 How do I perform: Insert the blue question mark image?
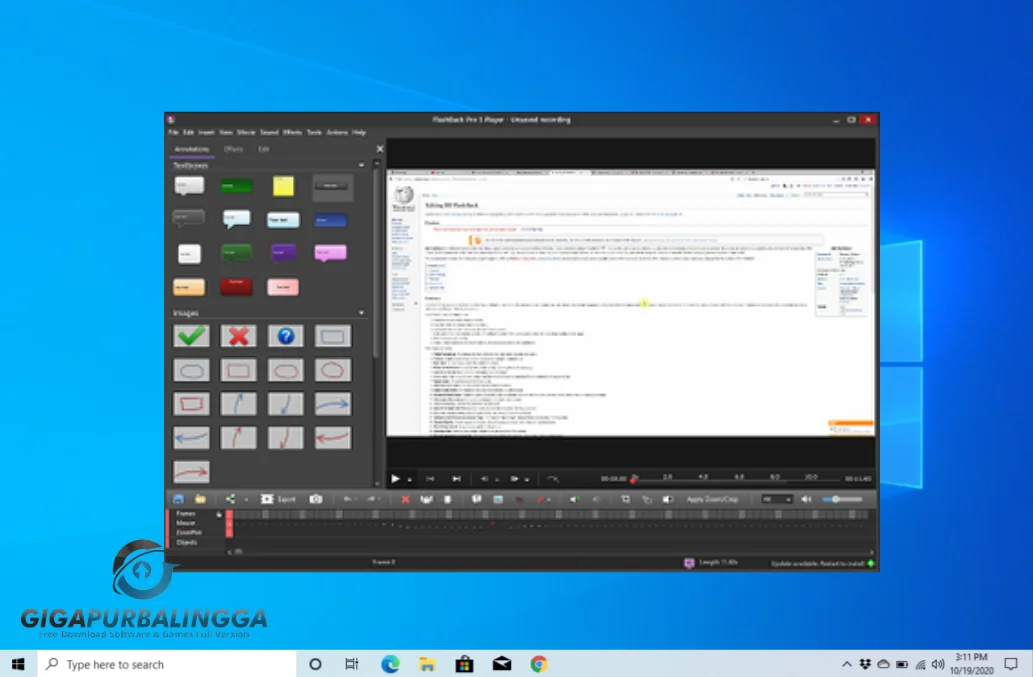286,336
